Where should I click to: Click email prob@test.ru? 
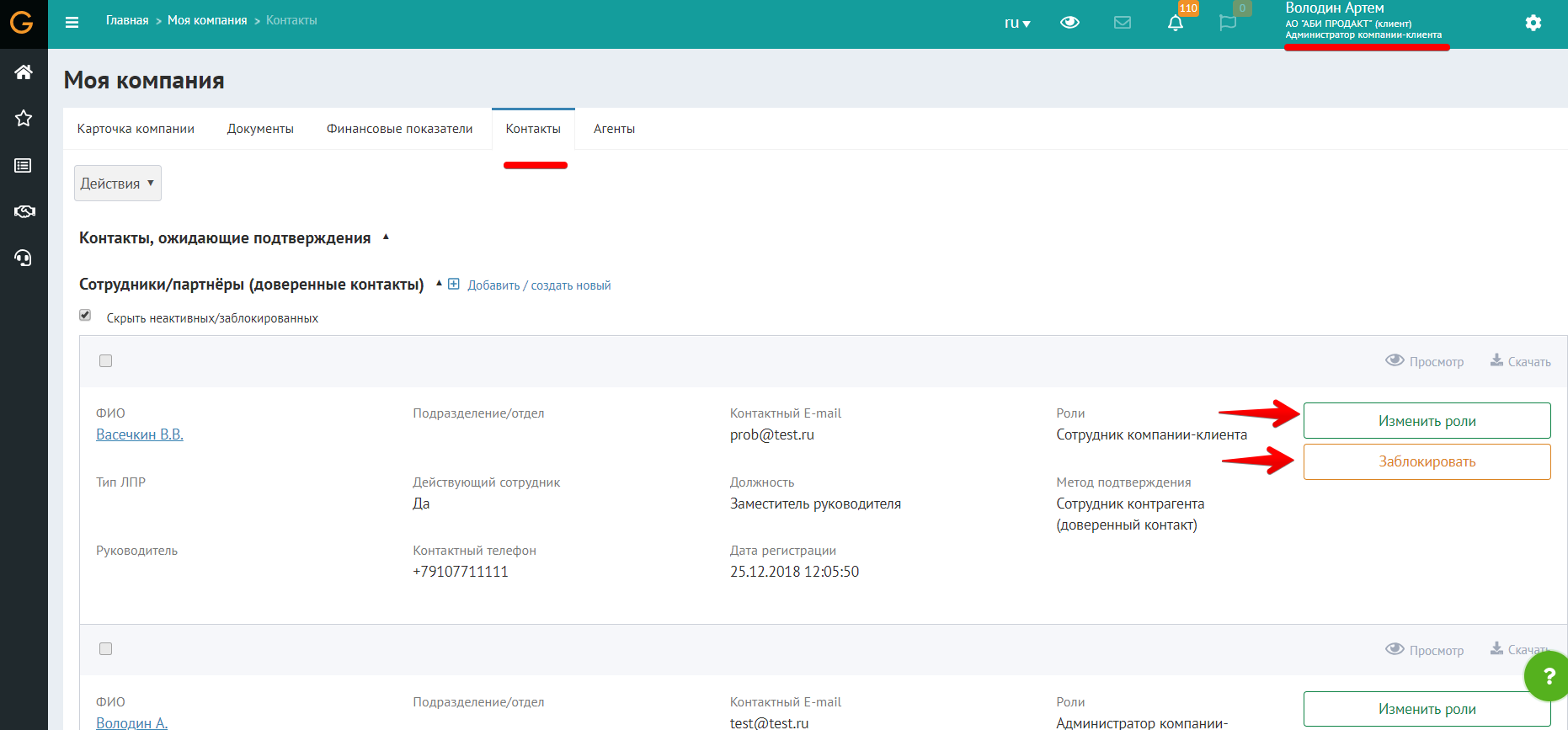pyautogui.click(x=772, y=434)
